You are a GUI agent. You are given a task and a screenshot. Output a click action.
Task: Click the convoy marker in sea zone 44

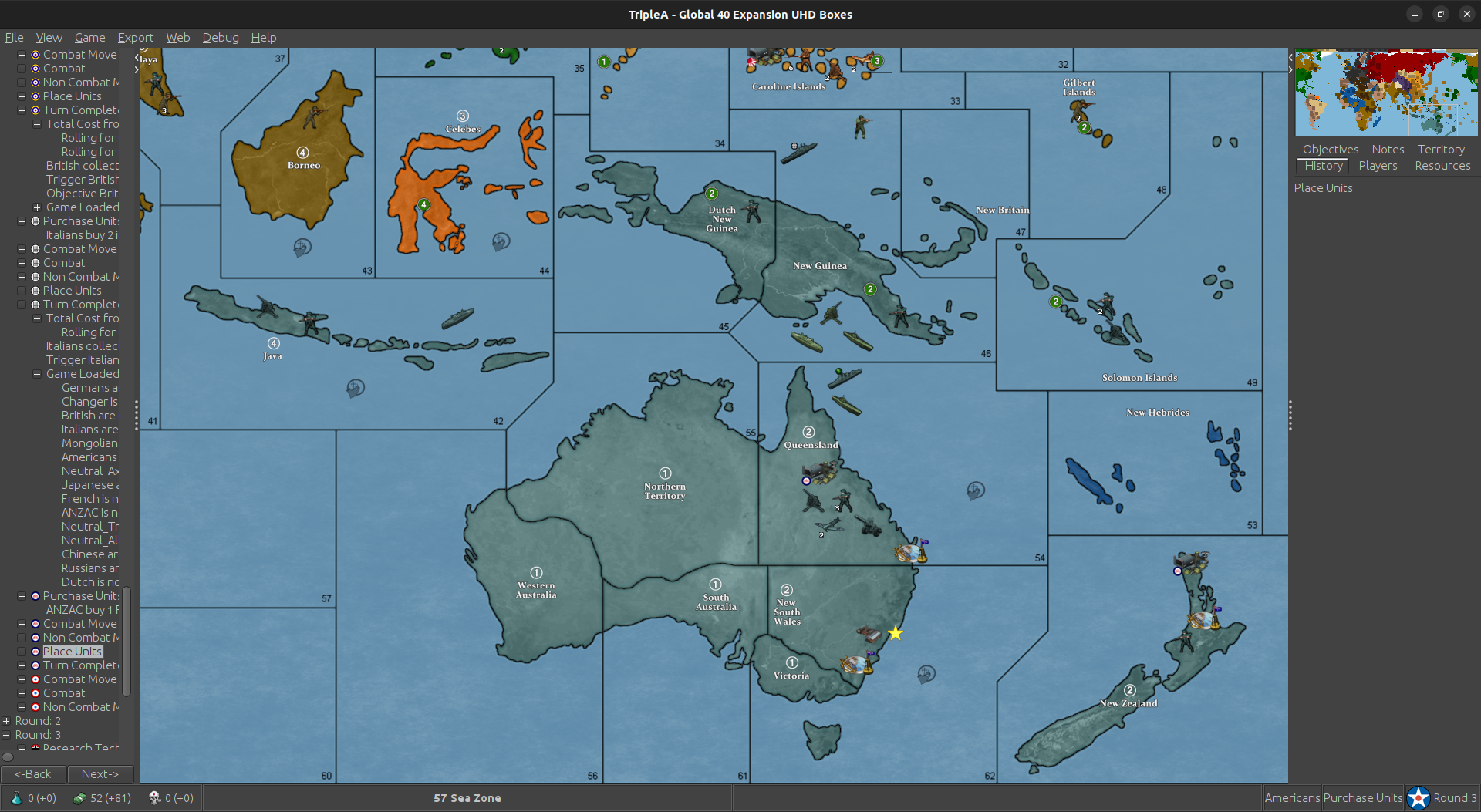point(501,241)
